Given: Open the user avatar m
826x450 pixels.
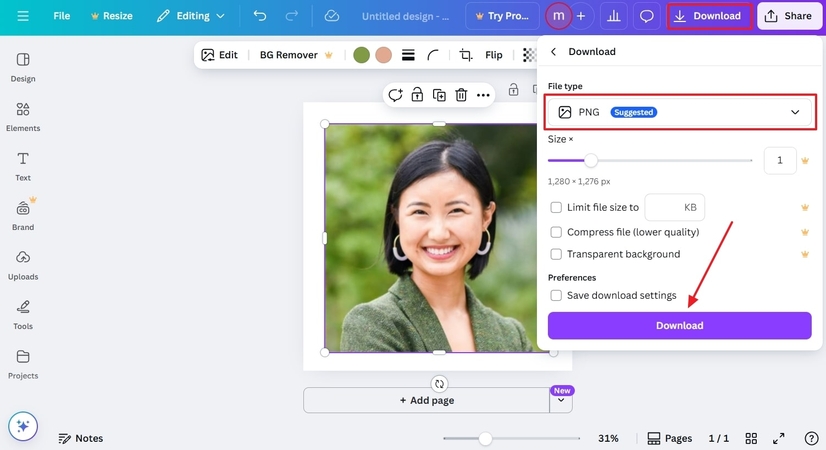Looking at the screenshot, I should (x=558, y=16).
